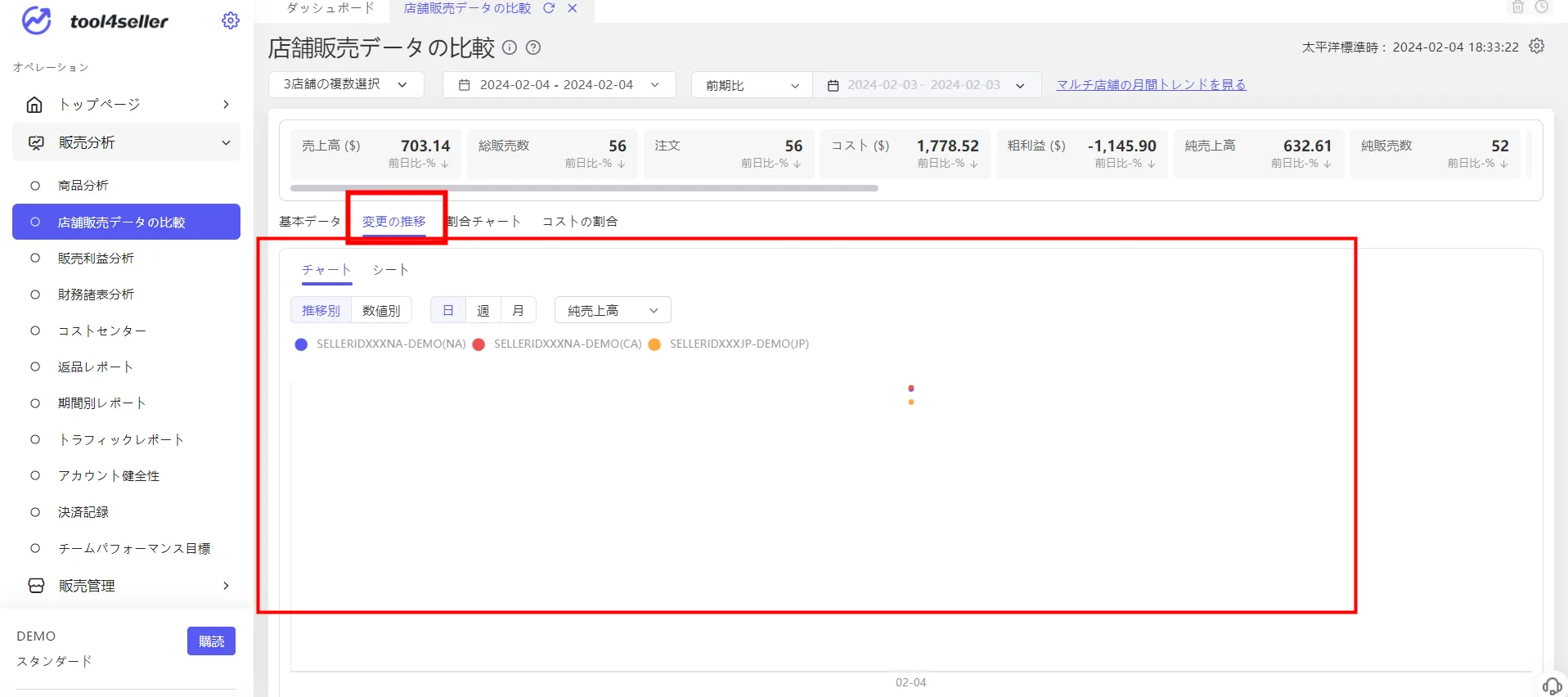Open page settings gear near timestamp
Viewport: 1568px width, 697px height.
tap(1537, 46)
